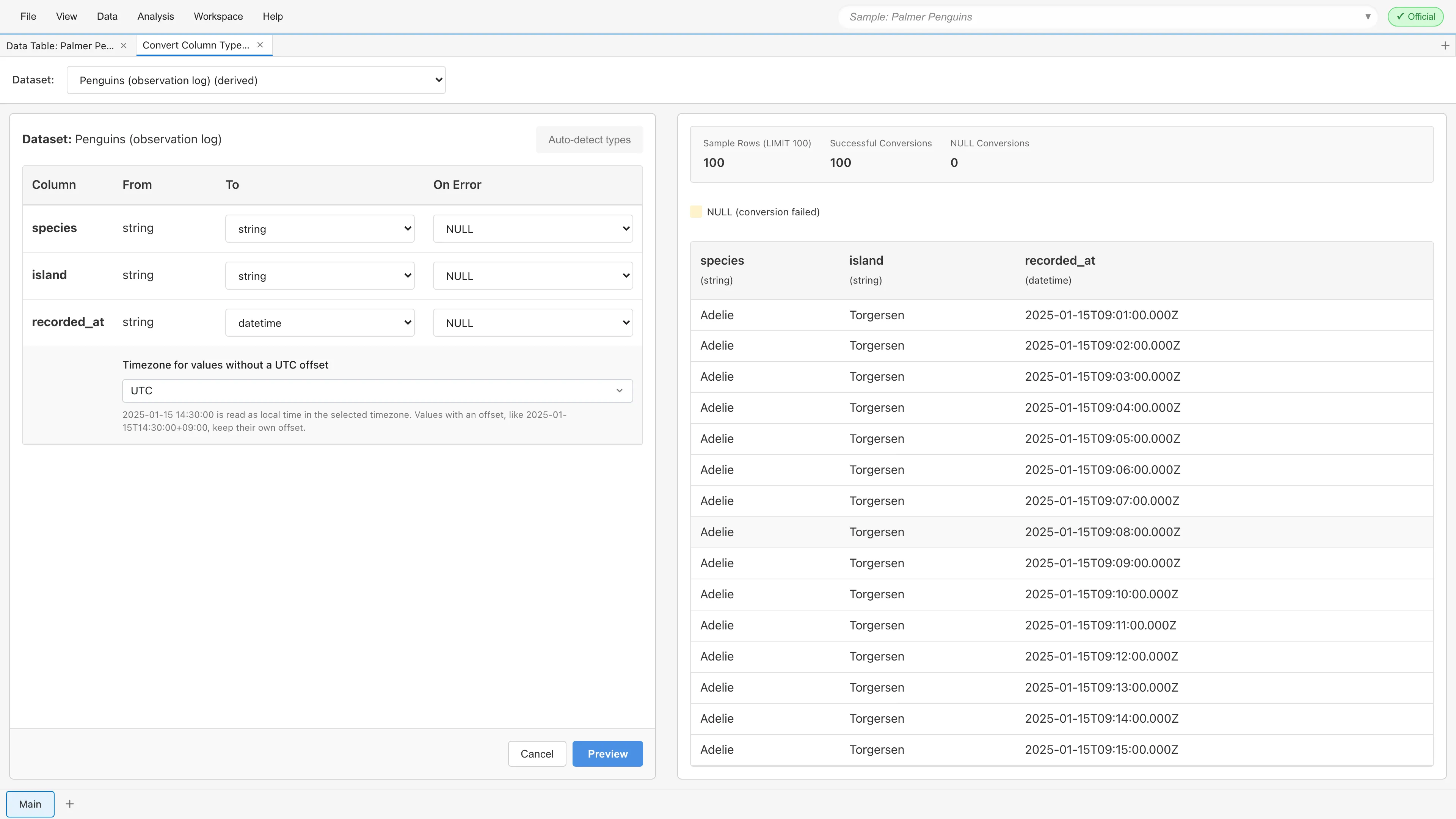Open the island On Error dropdown
Image resolution: width=1456 pixels, height=819 pixels.
(x=532, y=276)
